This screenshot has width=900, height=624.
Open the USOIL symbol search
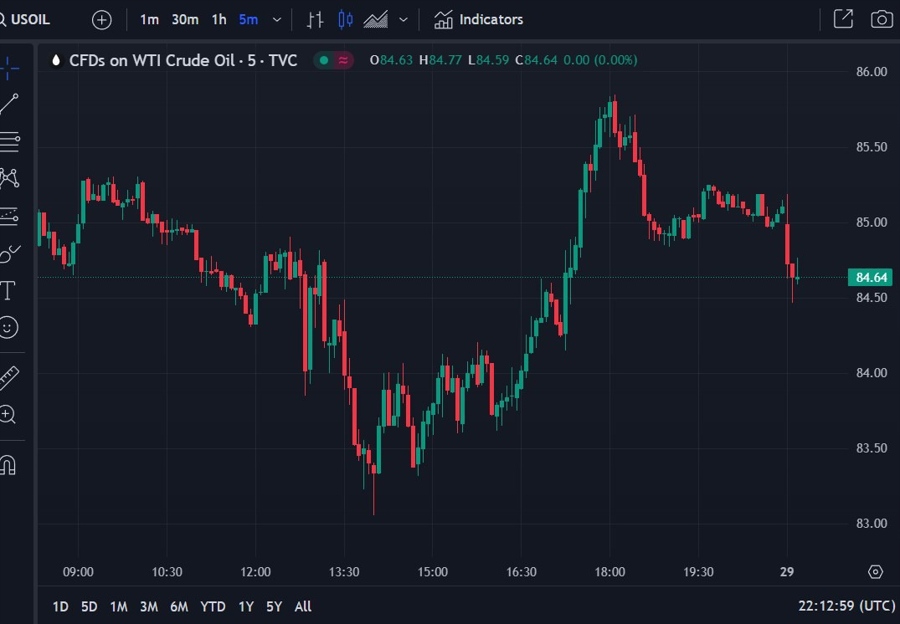pos(25,20)
